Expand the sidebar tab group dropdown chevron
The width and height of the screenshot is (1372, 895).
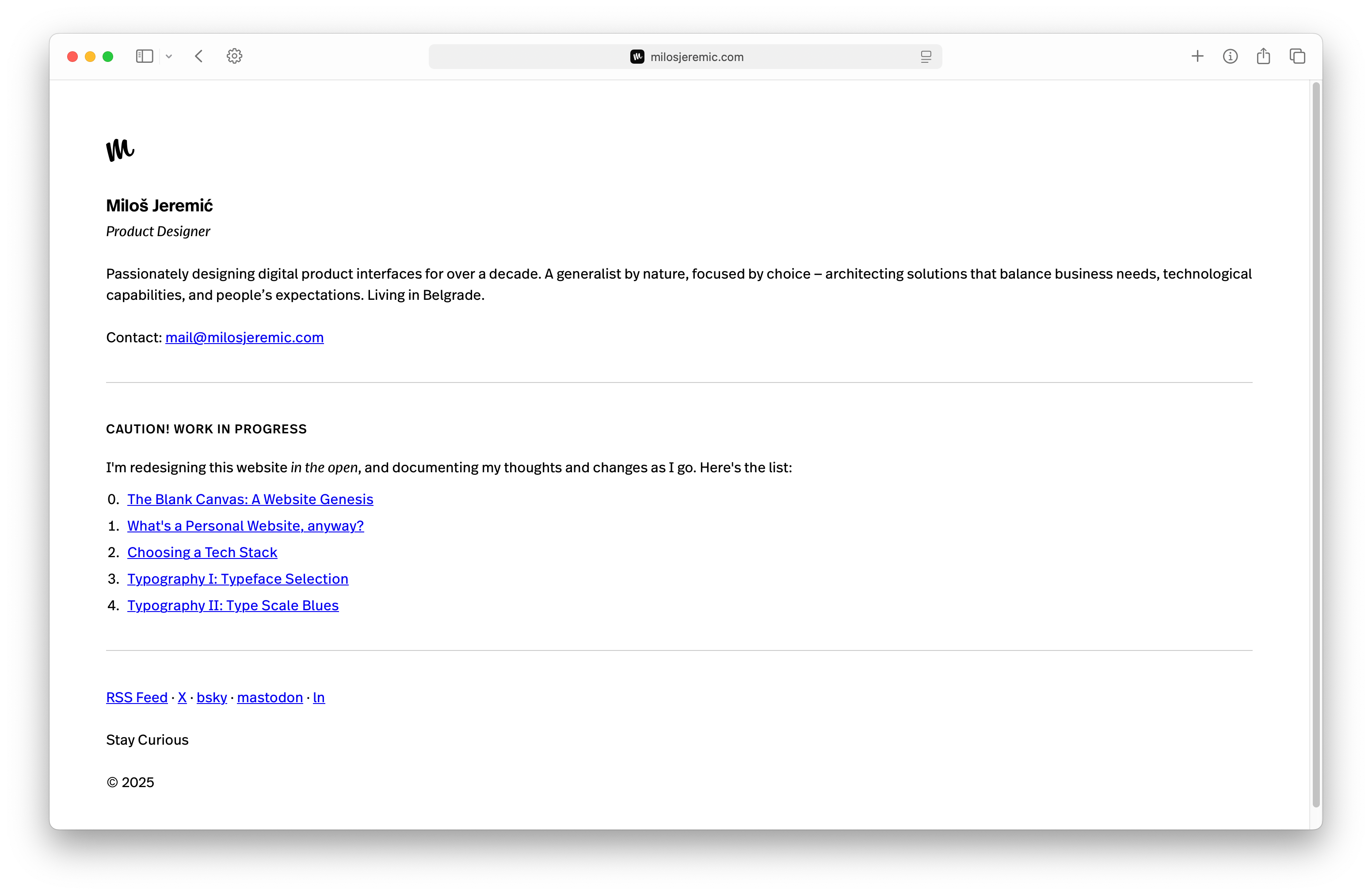click(x=169, y=57)
